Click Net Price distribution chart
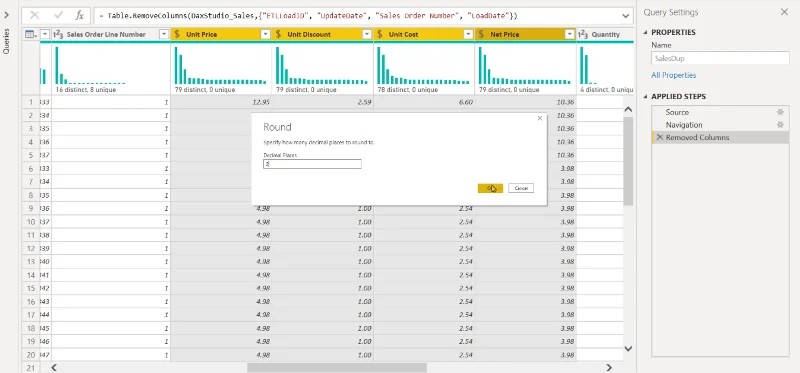 click(524, 65)
